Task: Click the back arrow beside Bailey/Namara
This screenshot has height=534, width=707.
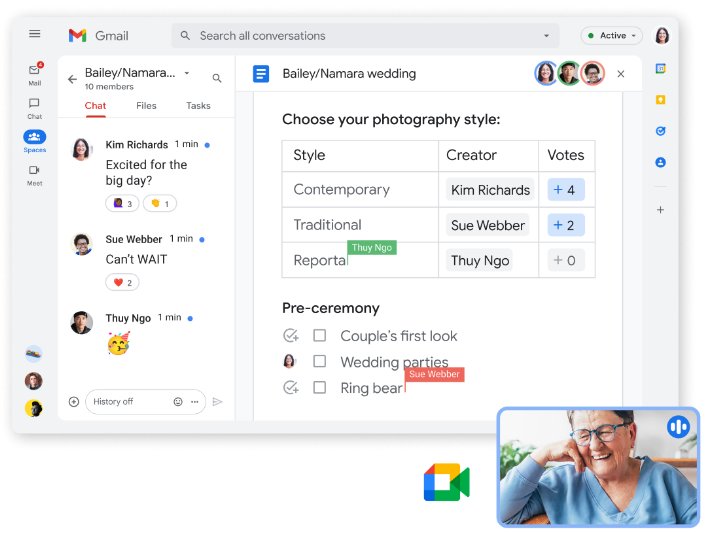Action: (x=72, y=79)
